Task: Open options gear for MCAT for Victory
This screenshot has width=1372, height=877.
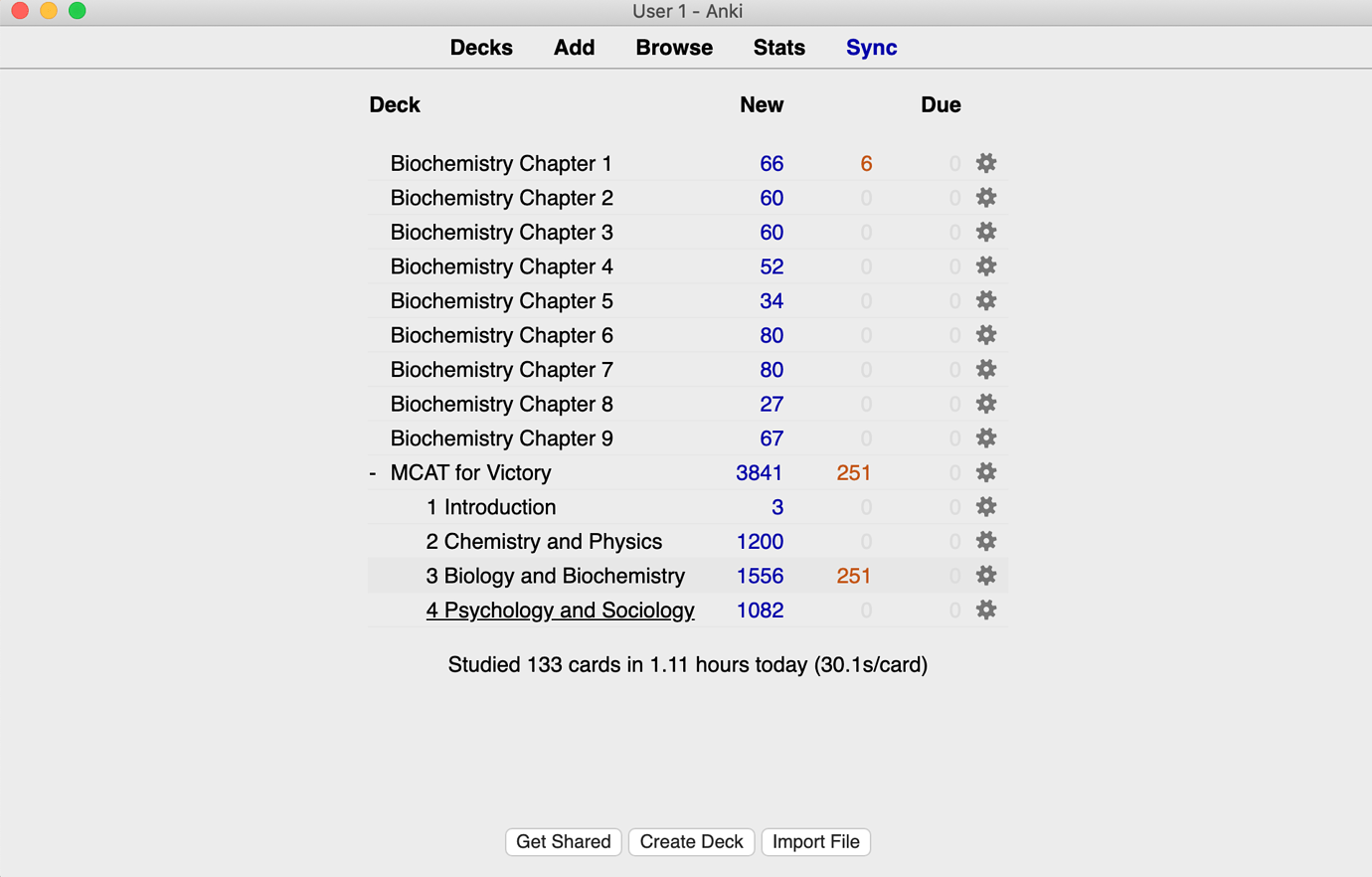Action: click(x=985, y=472)
